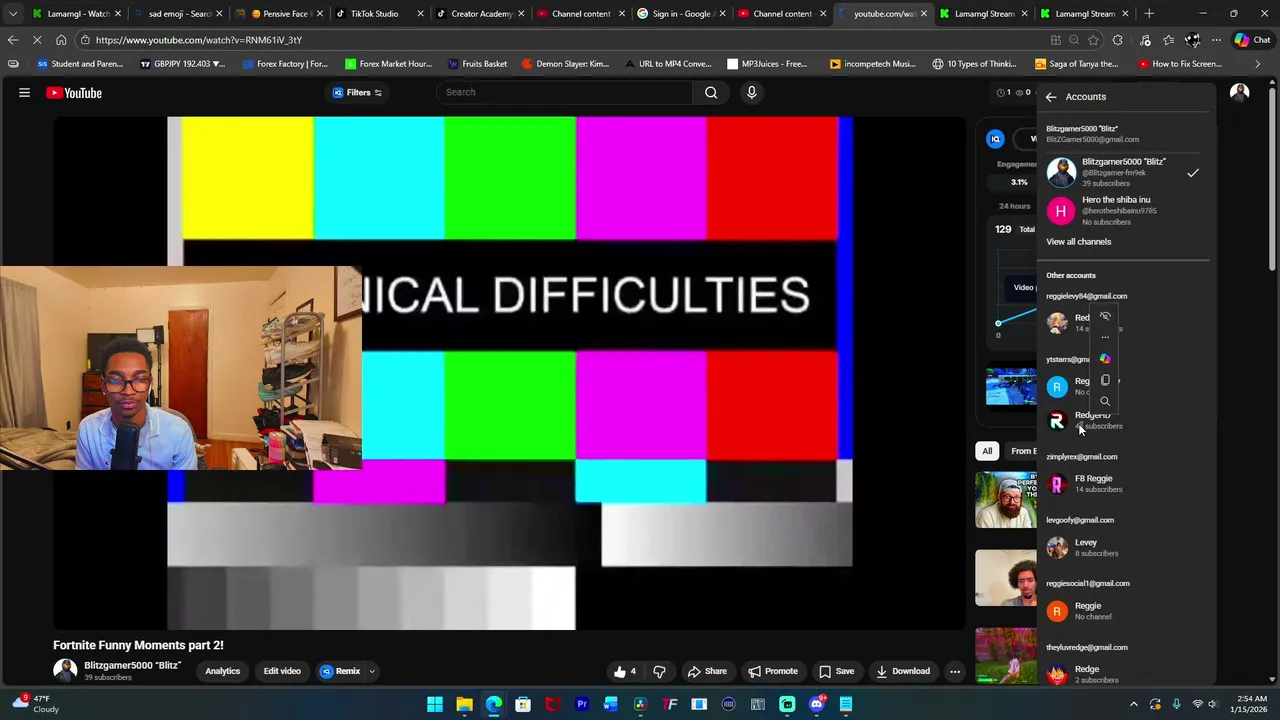This screenshot has width=1280, height=720.
Task: Open the three-dot option in the floating toolbar
Action: pos(1105,337)
